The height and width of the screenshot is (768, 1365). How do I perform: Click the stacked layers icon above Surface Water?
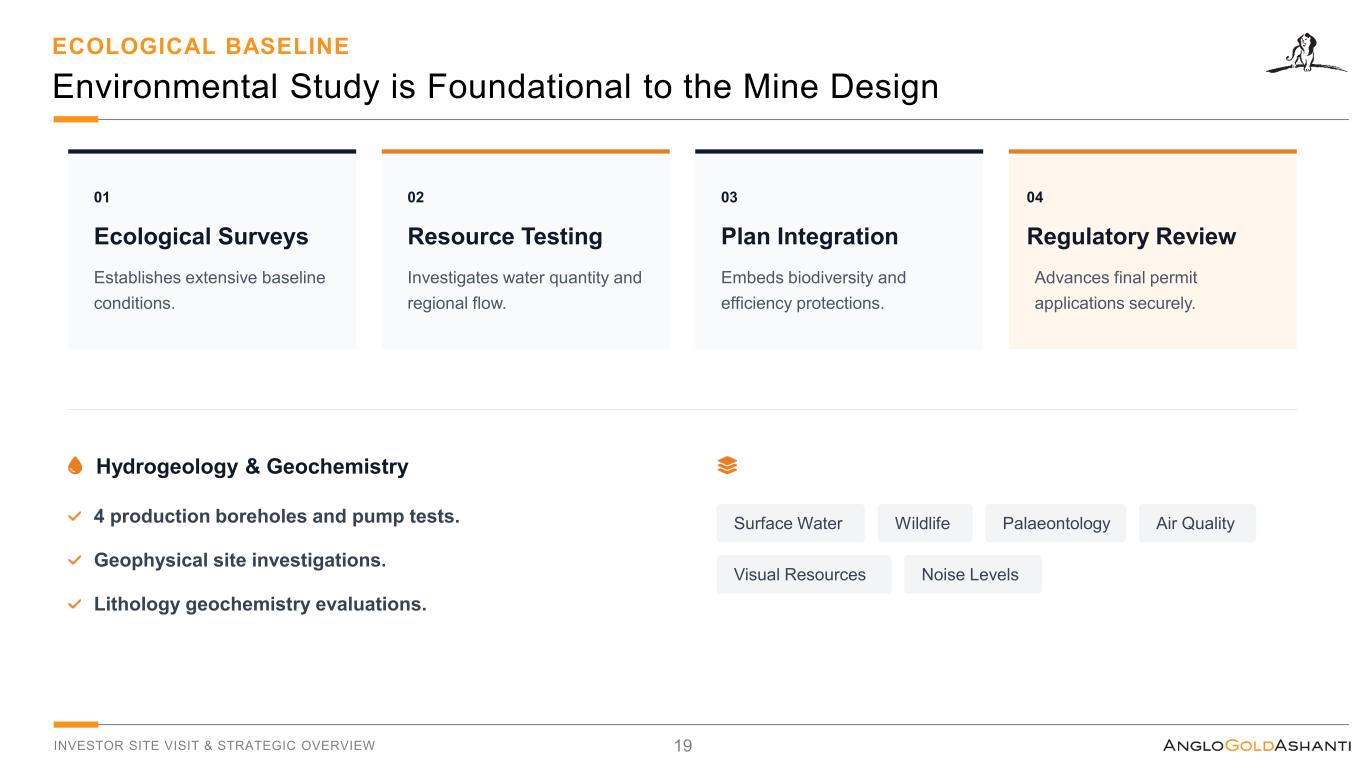pos(727,465)
